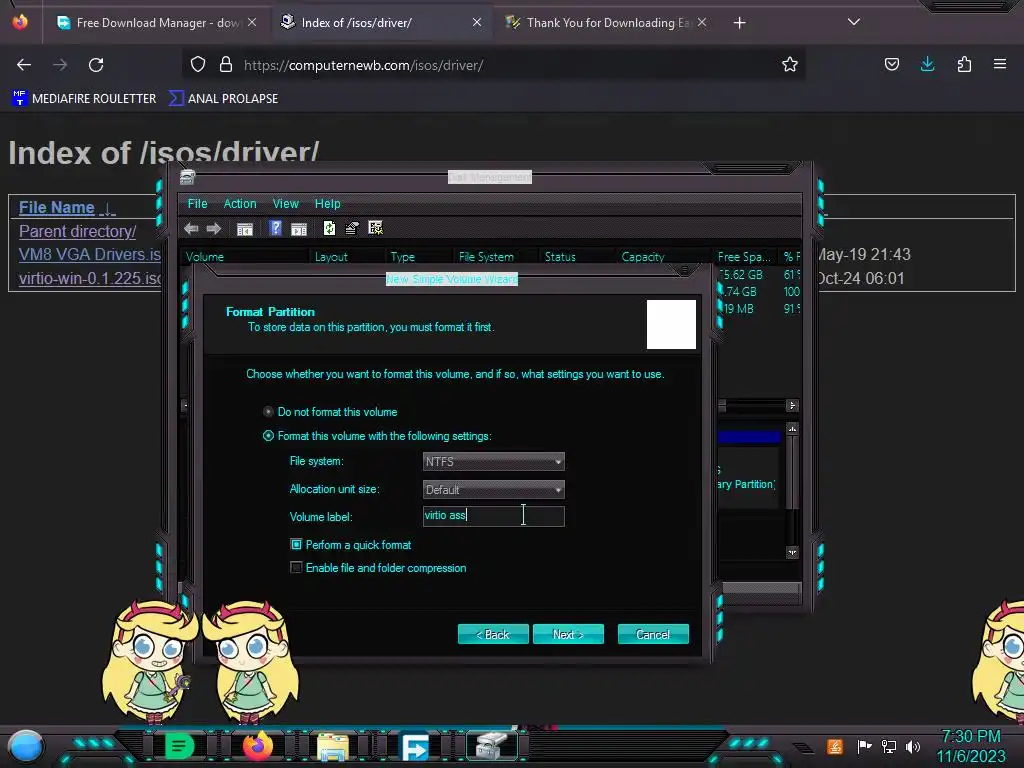The image size is (1024, 768).
Task: Click the Forward arrow in Disk Management toolbar
Action: coord(214,229)
